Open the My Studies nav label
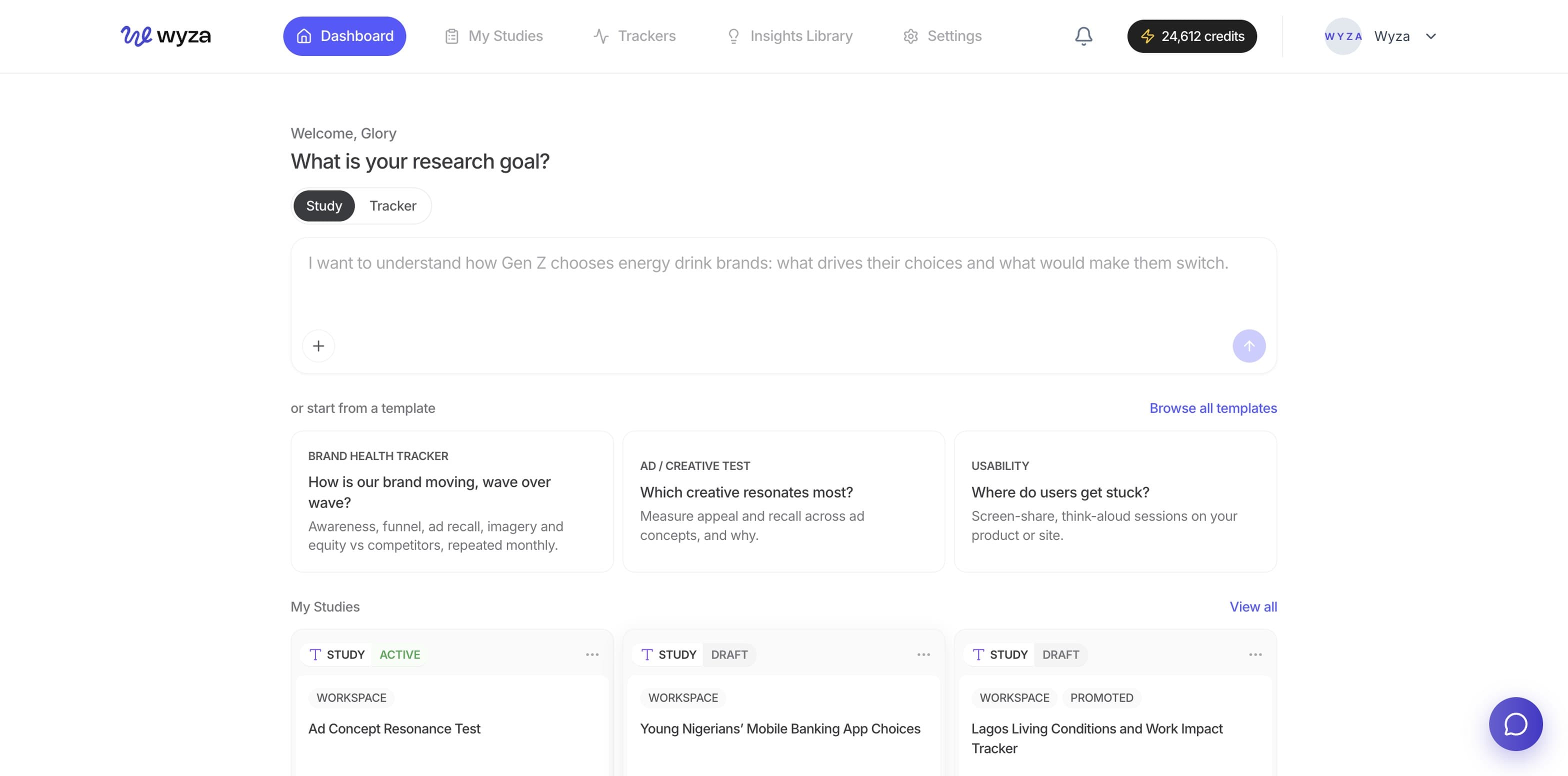This screenshot has width=1568, height=776. click(505, 36)
